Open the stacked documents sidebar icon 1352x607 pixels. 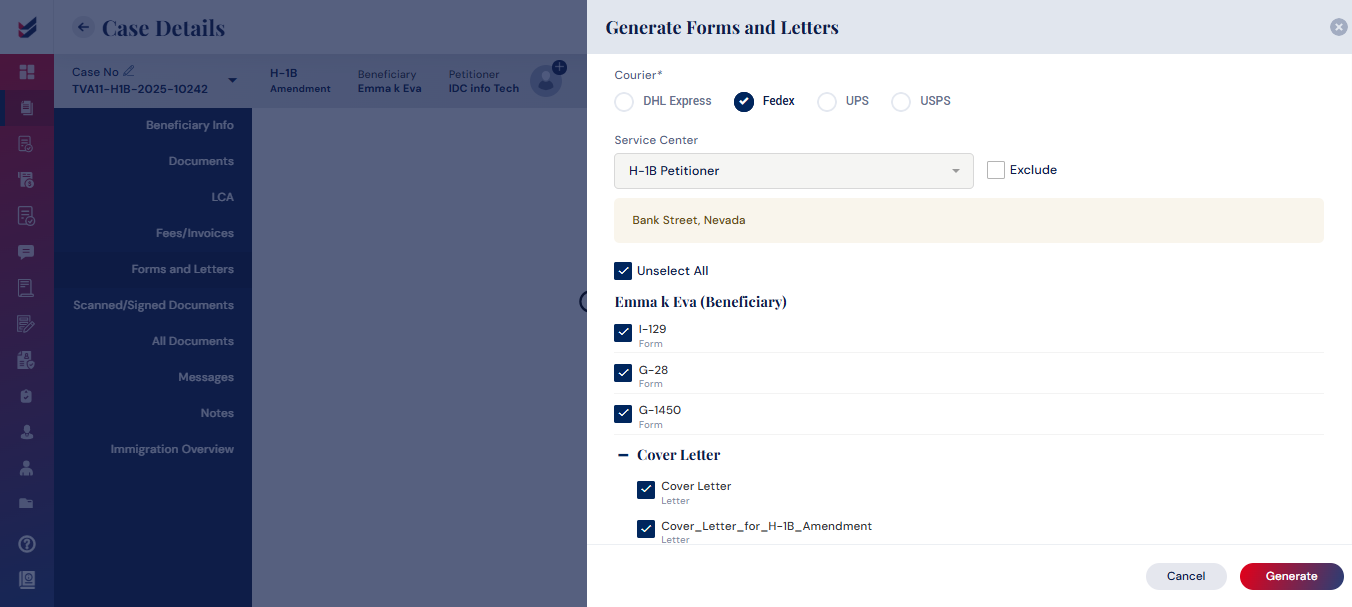click(27, 108)
